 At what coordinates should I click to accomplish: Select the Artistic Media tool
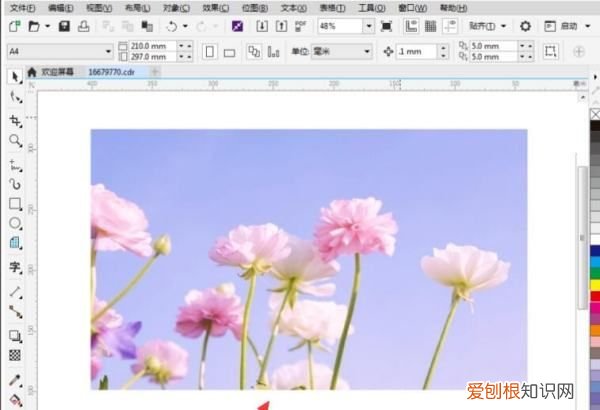[x=15, y=185]
